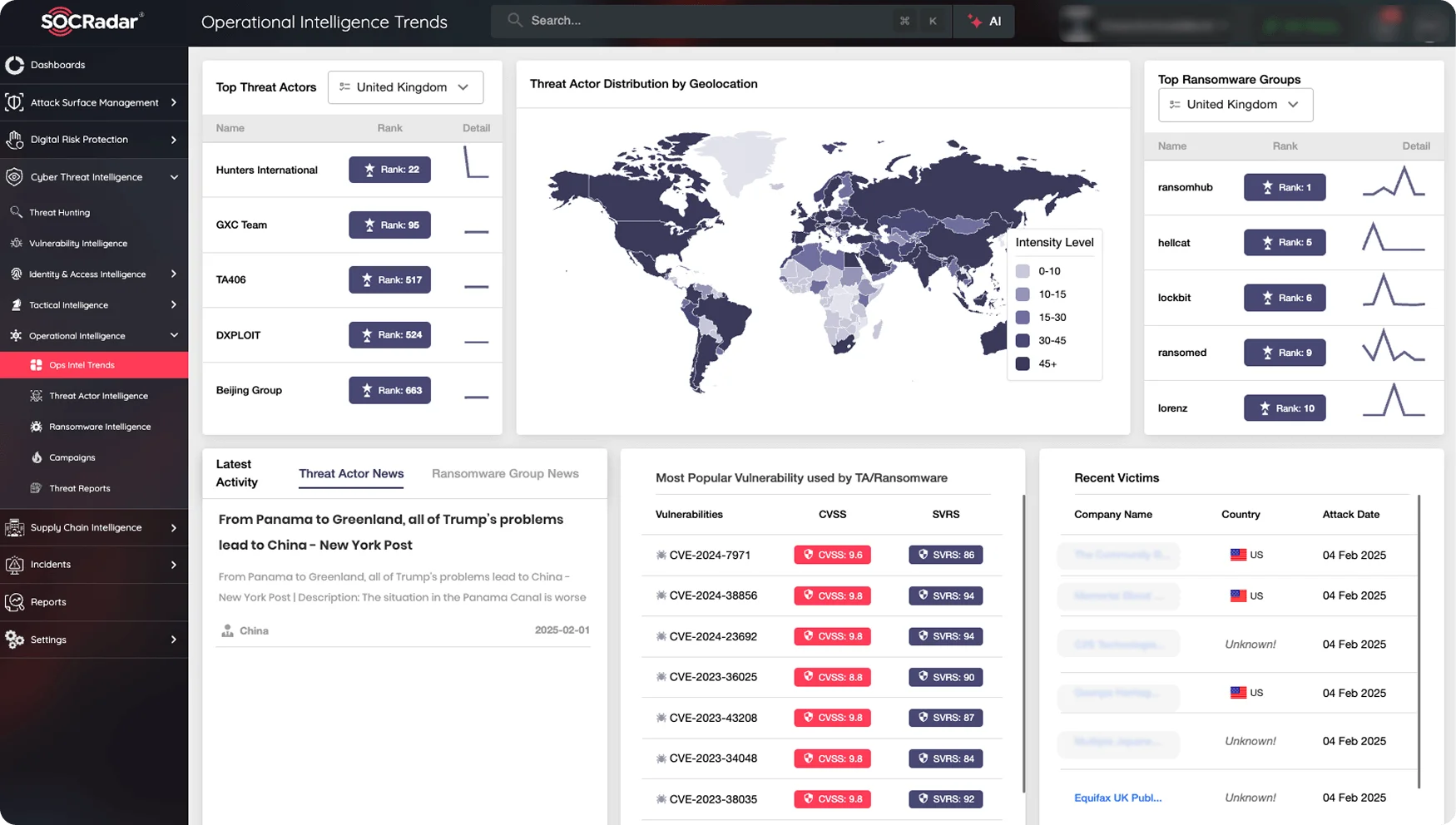The width and height of the screenshot is (1456, 825).
Task: Open Top Threat Actors country dropdown
Action: 405,87
